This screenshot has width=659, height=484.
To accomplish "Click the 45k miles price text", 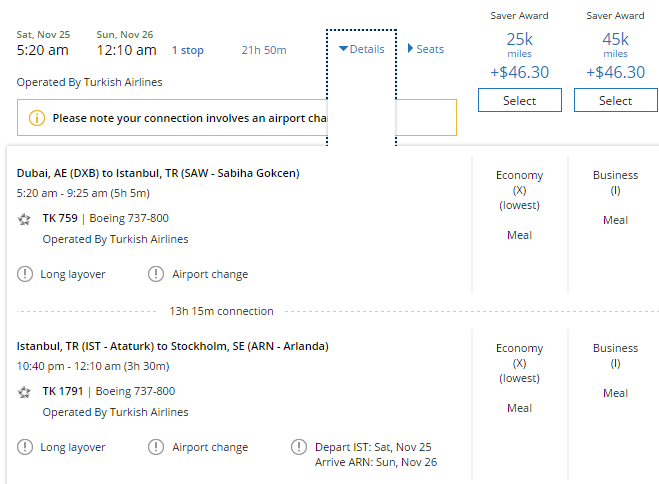I will tap(615, 40).
